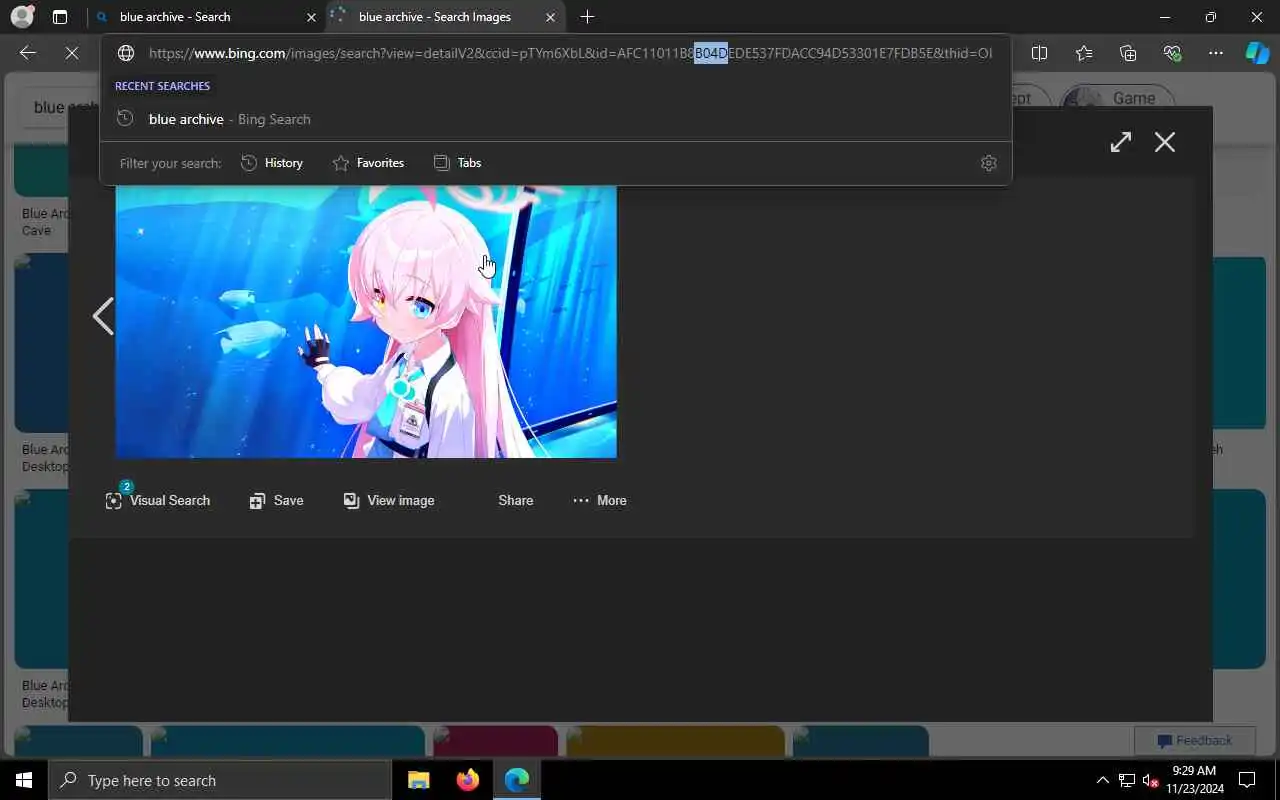Open the network status tray icon

point(1127,780)
